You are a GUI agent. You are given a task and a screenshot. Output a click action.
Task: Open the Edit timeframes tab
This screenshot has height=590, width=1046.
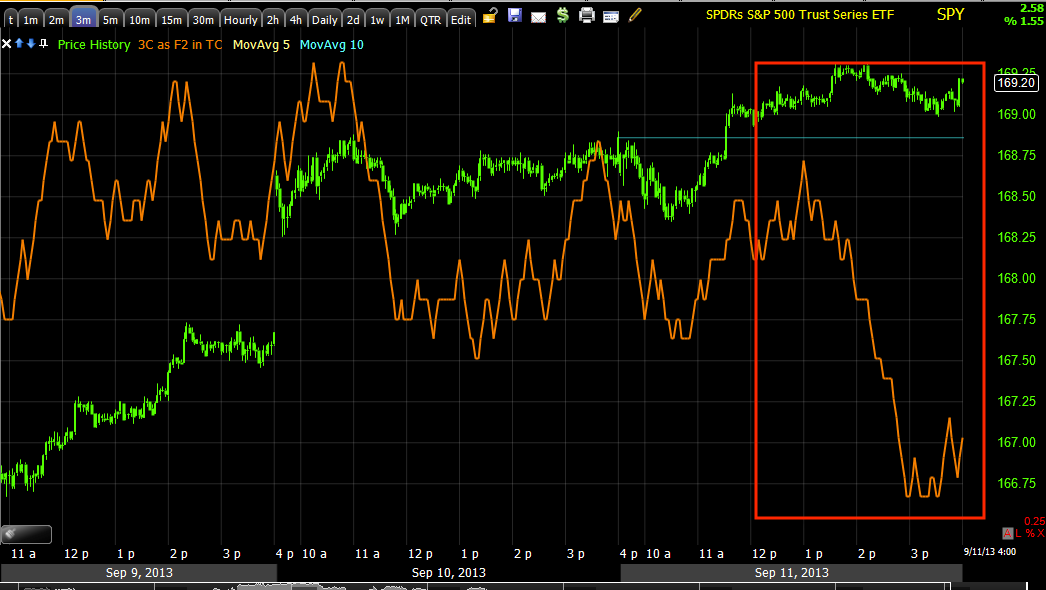tap(461, 19)
